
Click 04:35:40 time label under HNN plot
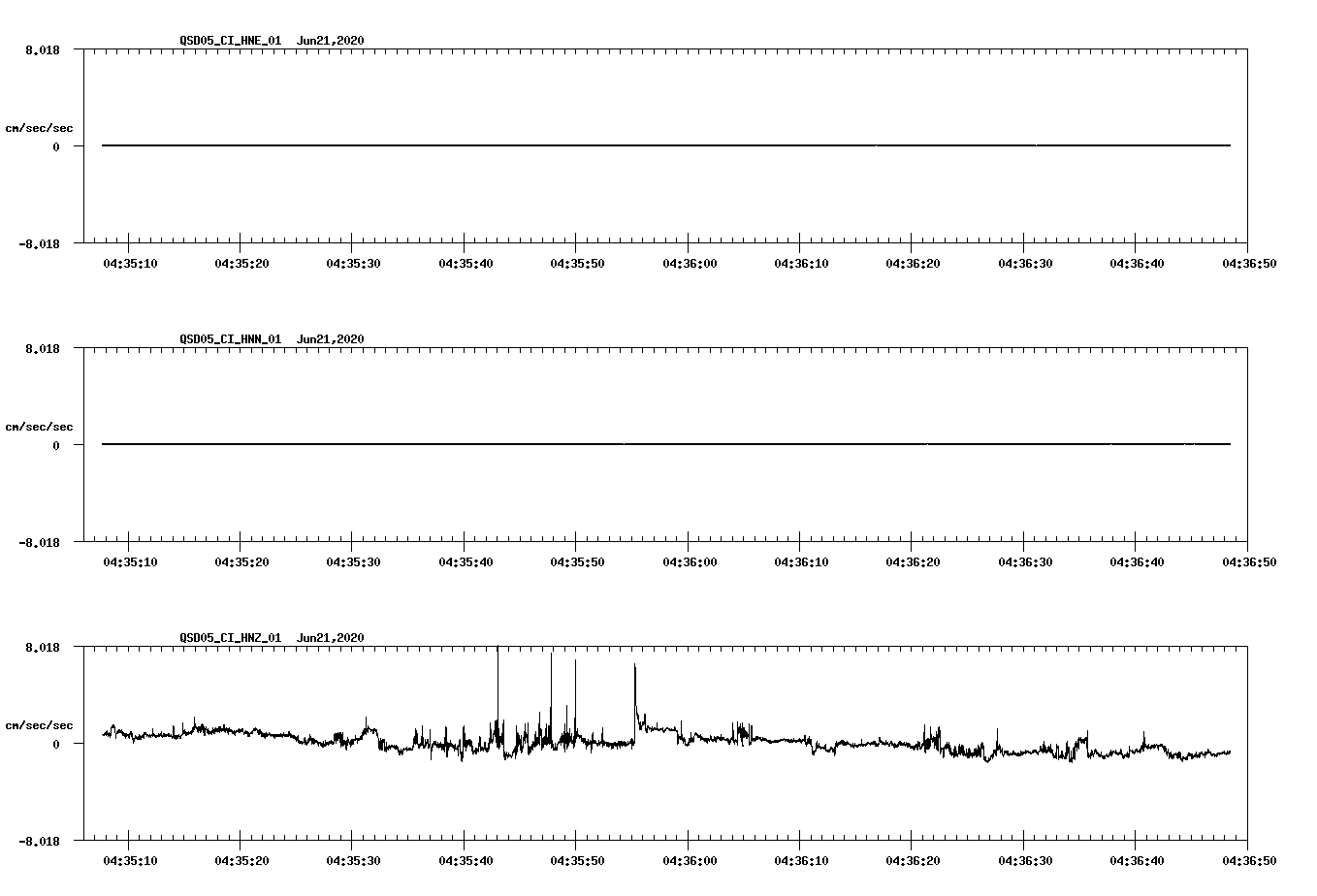coord(466,562)
